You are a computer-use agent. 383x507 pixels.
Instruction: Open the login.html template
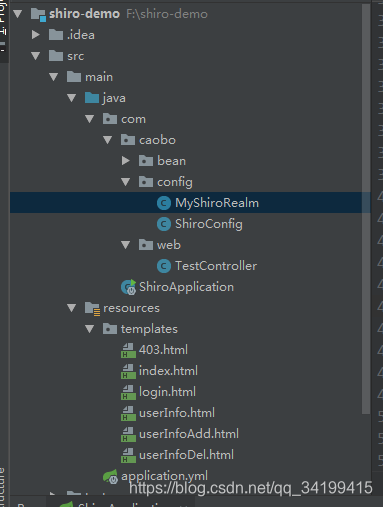167,392
